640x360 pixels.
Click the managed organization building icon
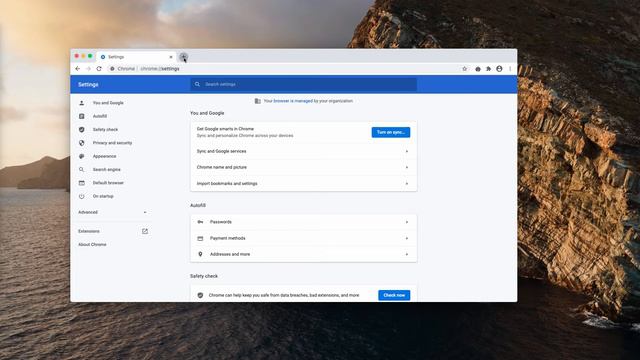tap(258, 101)
